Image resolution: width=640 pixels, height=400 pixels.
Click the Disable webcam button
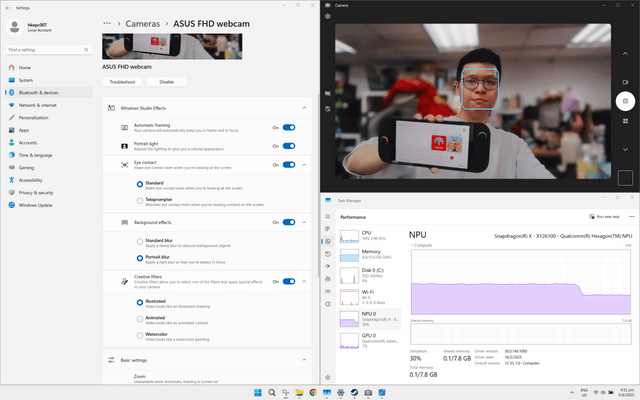click(167, 82)
